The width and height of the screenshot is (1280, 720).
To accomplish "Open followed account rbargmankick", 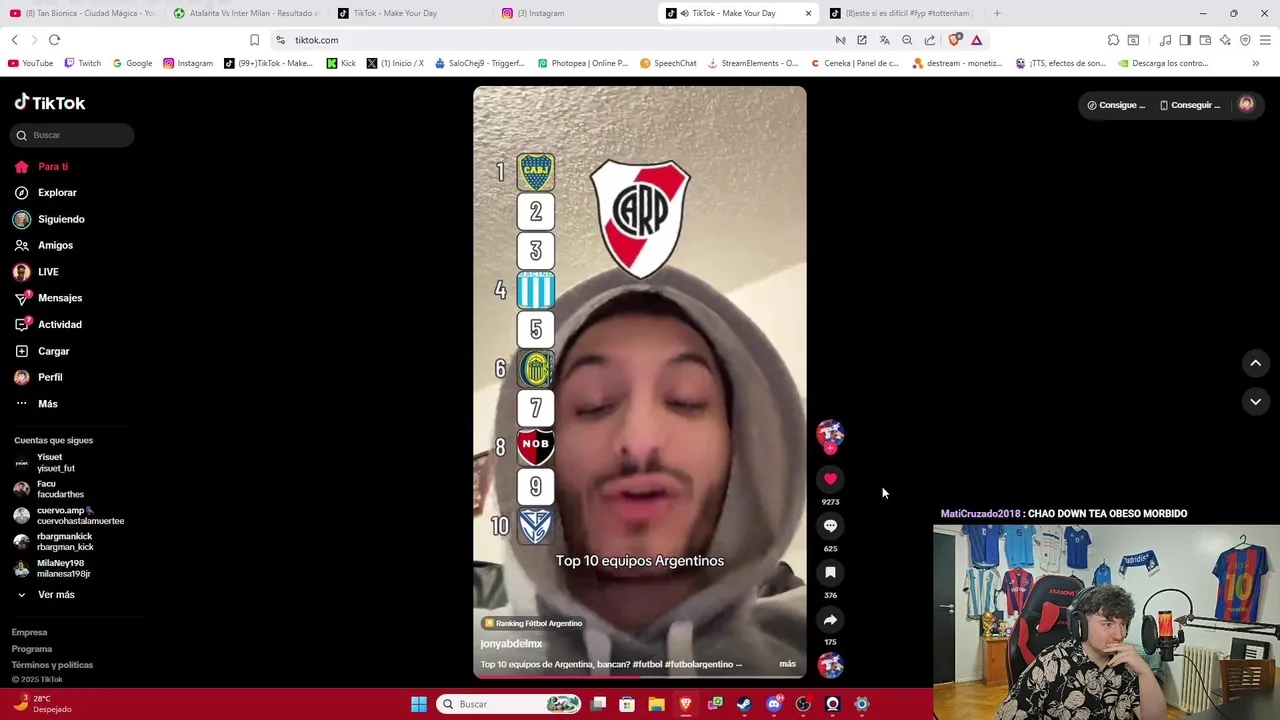I will tap(54, 542).
